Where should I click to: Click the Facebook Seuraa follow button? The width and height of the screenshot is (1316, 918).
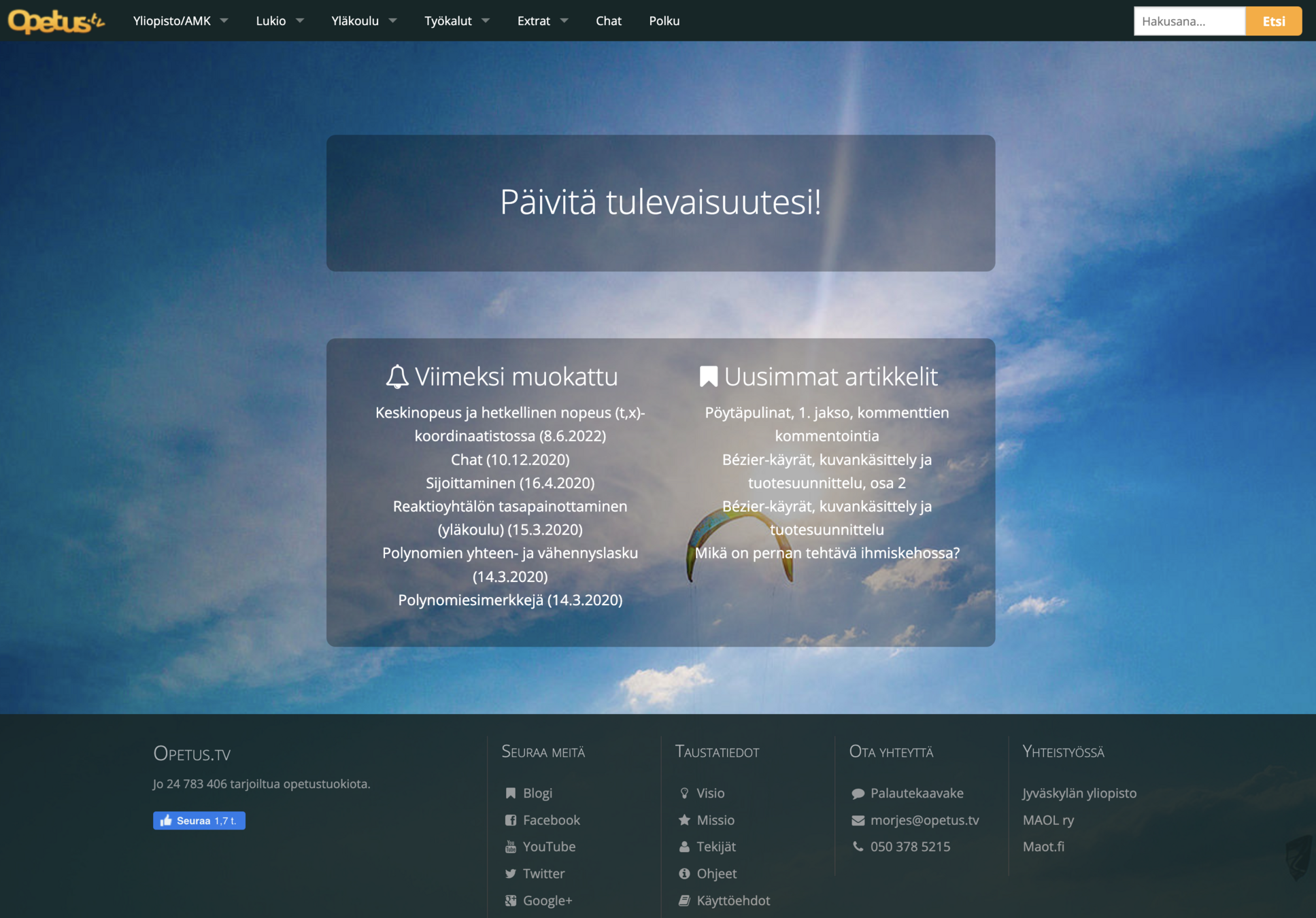point(199,821)
